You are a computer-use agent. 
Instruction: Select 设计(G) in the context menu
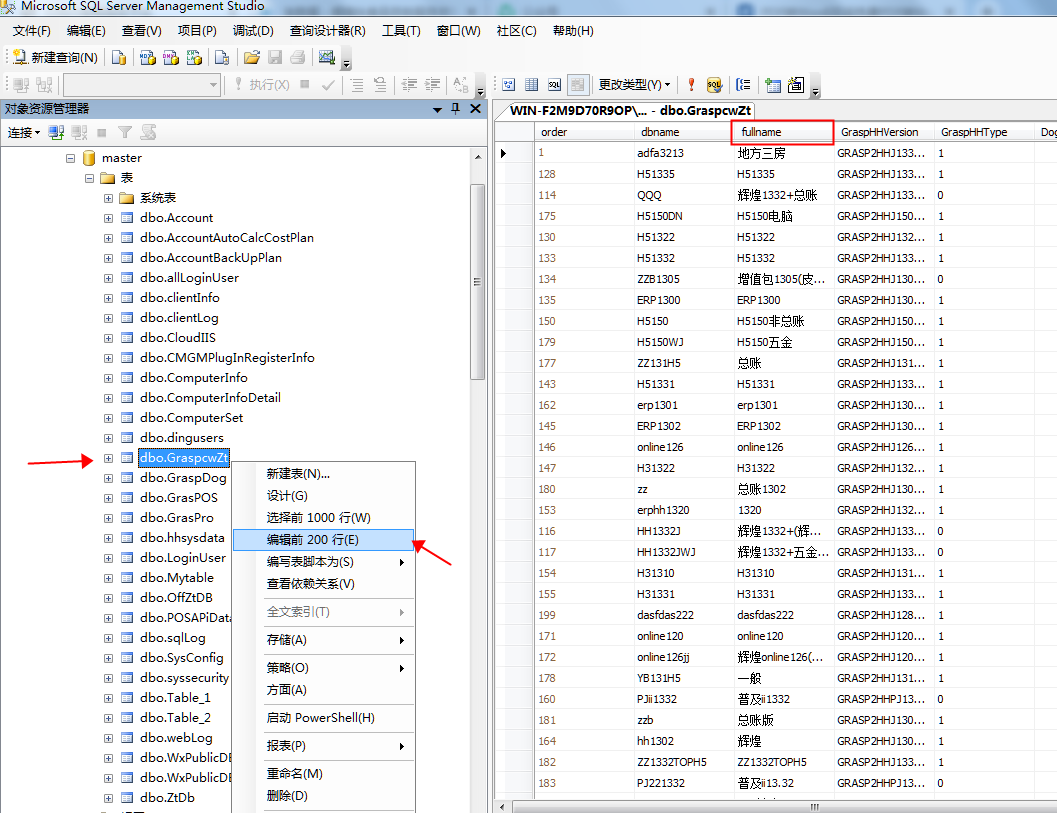(287, 496)
